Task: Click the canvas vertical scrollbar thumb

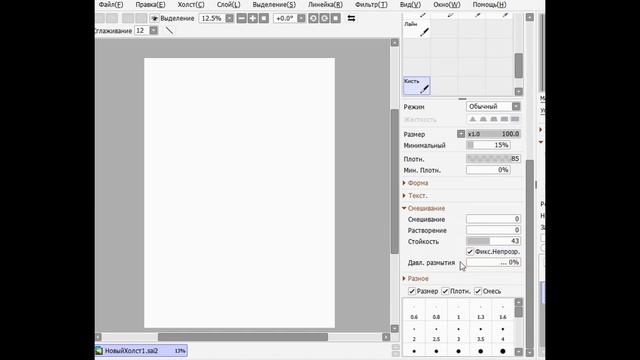Action: (394, 181)
